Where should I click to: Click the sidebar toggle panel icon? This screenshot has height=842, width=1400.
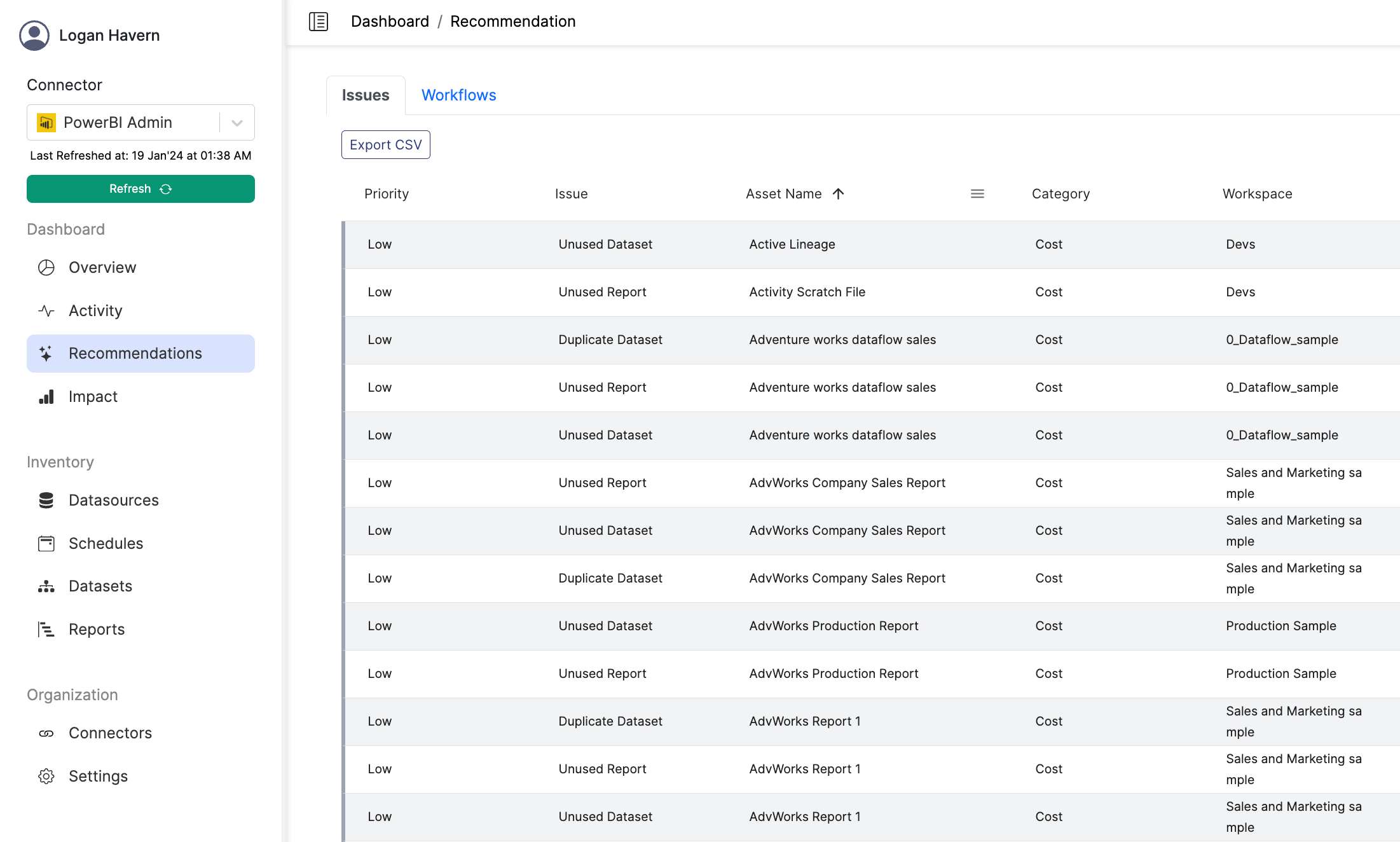click(319, 22)
